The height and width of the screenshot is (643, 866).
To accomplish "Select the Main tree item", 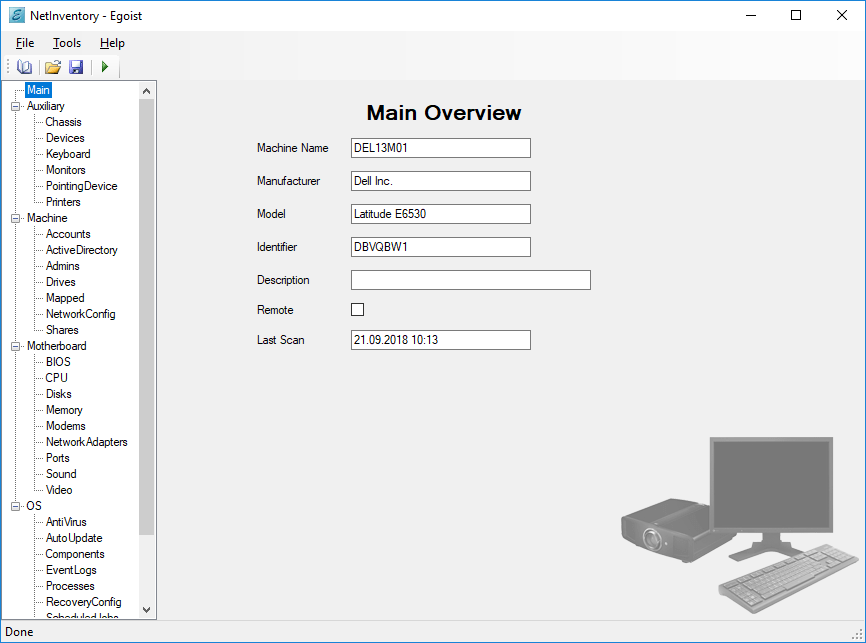I will click(x=38, y=90).
